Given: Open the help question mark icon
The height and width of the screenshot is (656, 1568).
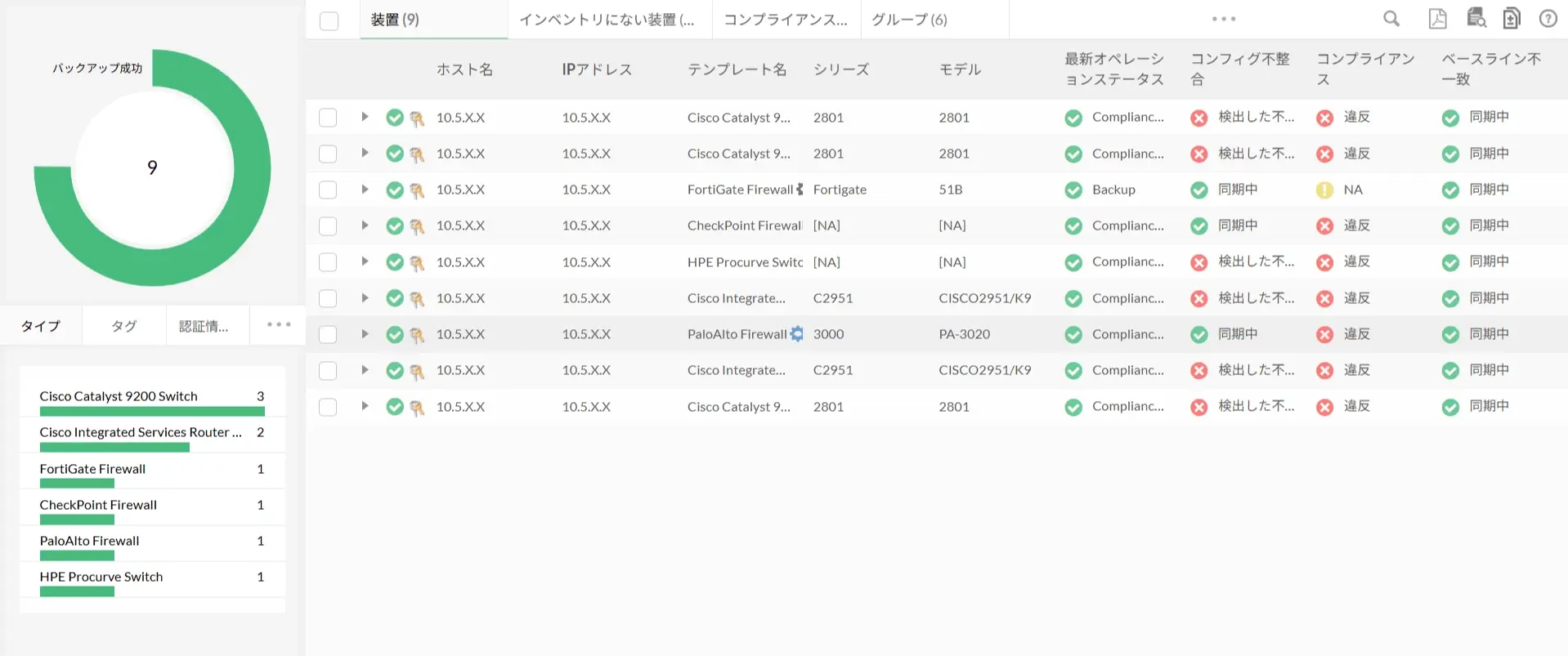Looking at the screenshot, I should 1548,19.
